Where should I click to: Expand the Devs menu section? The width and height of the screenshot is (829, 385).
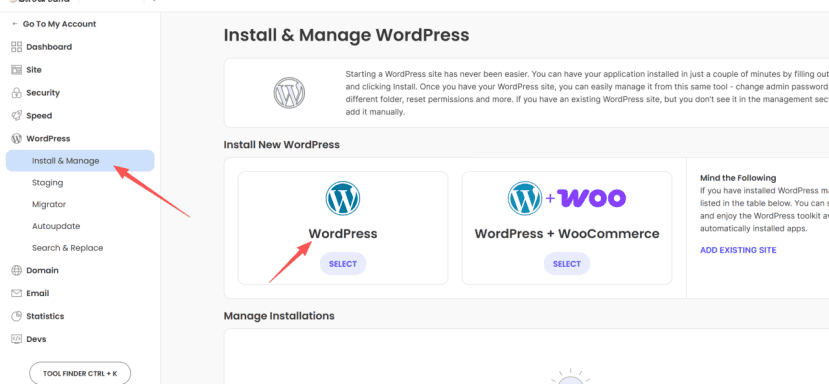tap(36, 339)
